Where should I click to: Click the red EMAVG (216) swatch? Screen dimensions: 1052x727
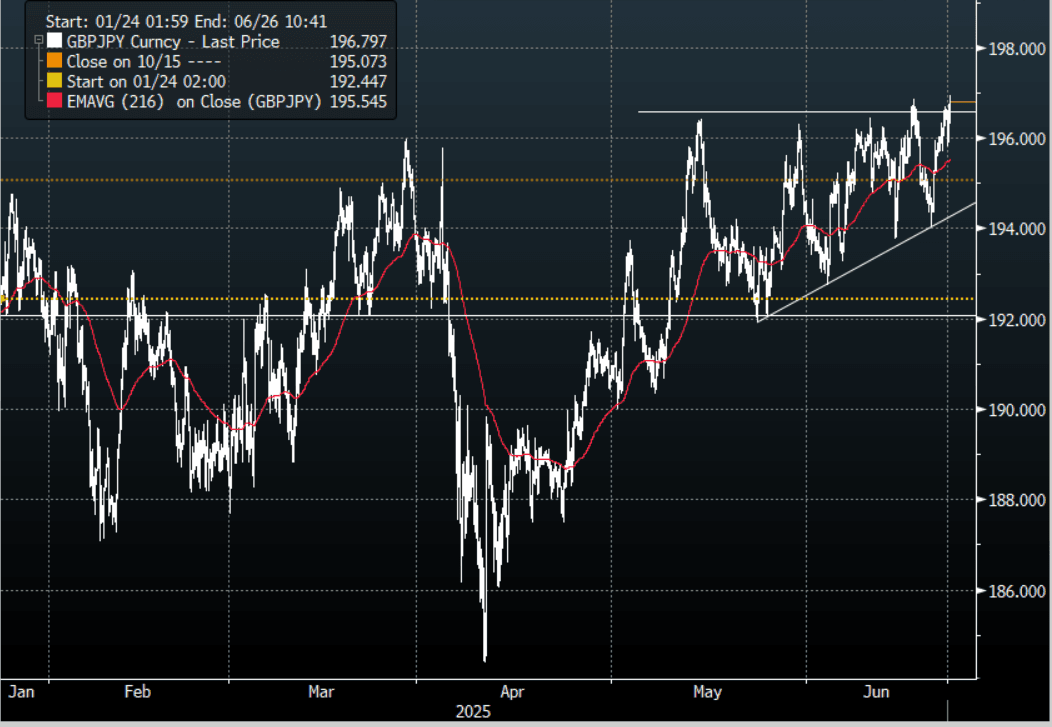tap(54, 102)
